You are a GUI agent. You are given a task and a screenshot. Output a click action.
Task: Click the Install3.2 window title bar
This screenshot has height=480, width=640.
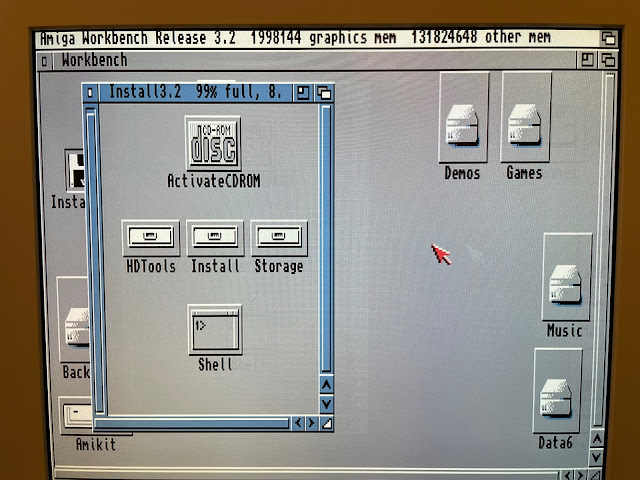(195, 93)
